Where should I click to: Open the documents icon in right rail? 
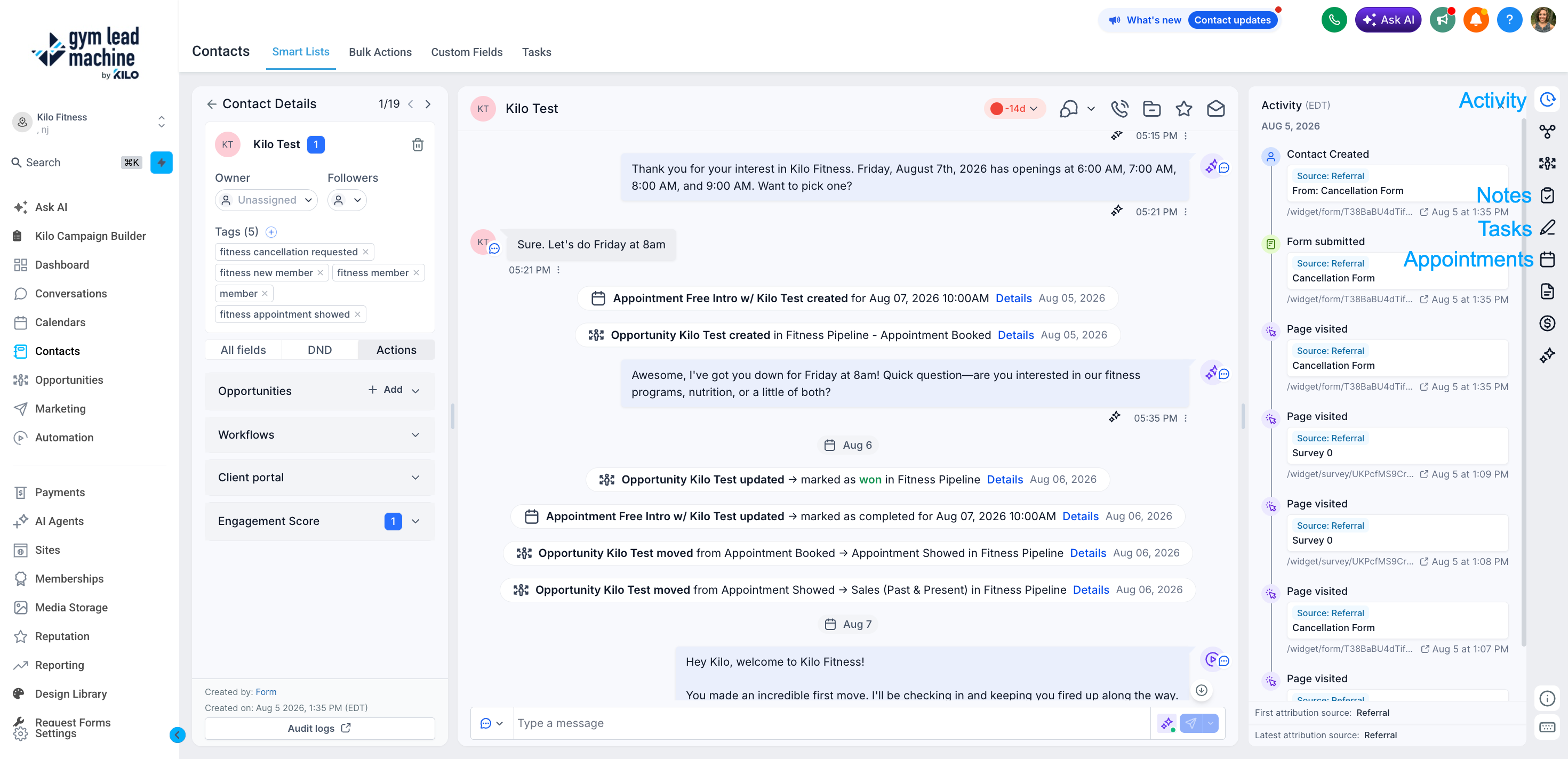pos(1547,290)
